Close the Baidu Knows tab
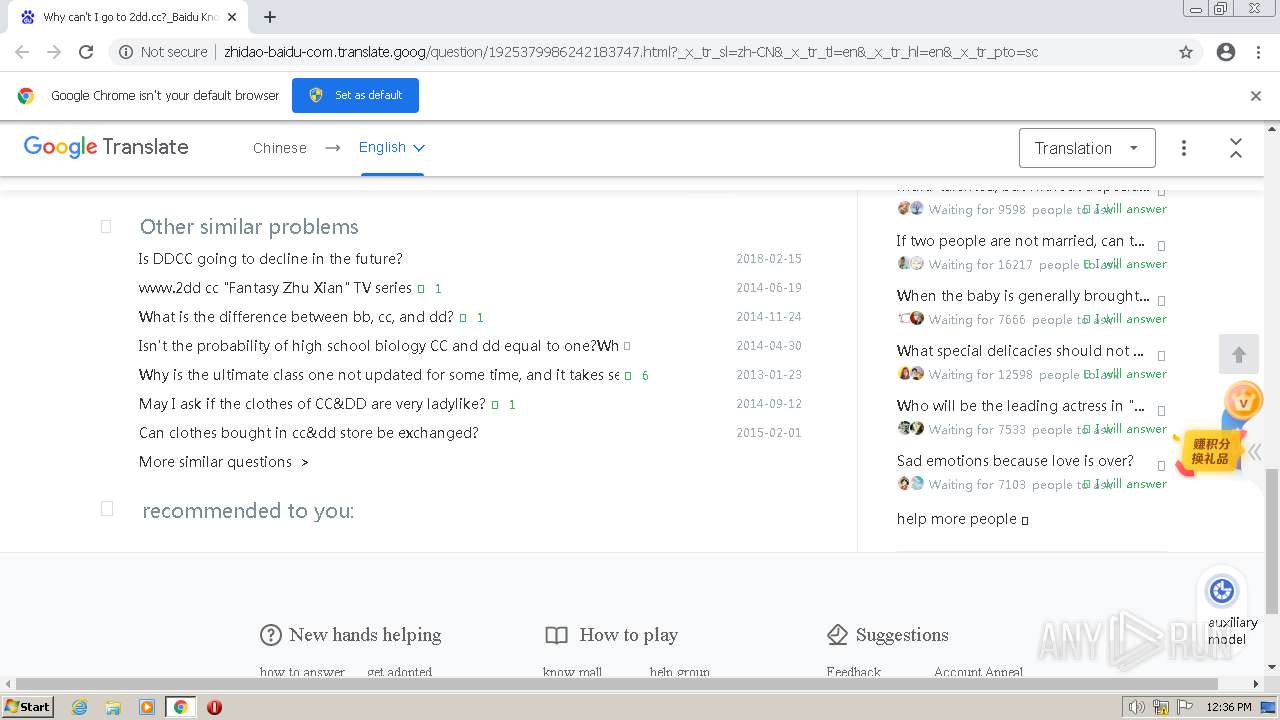This screenshot has height=720, width=1280. click(x=232, y=17)
